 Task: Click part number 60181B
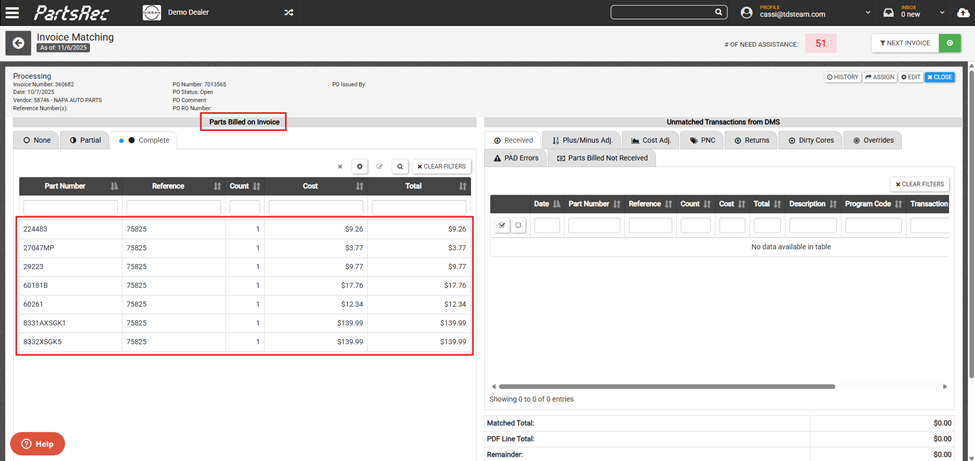click(36, 286)
